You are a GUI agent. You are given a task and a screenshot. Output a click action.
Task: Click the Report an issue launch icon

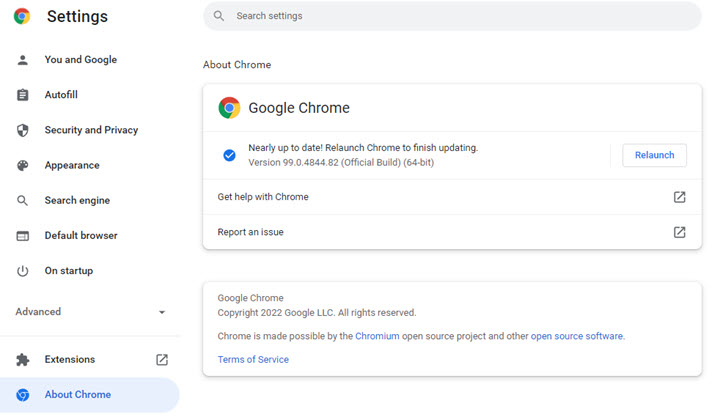(x=679, y=232)
